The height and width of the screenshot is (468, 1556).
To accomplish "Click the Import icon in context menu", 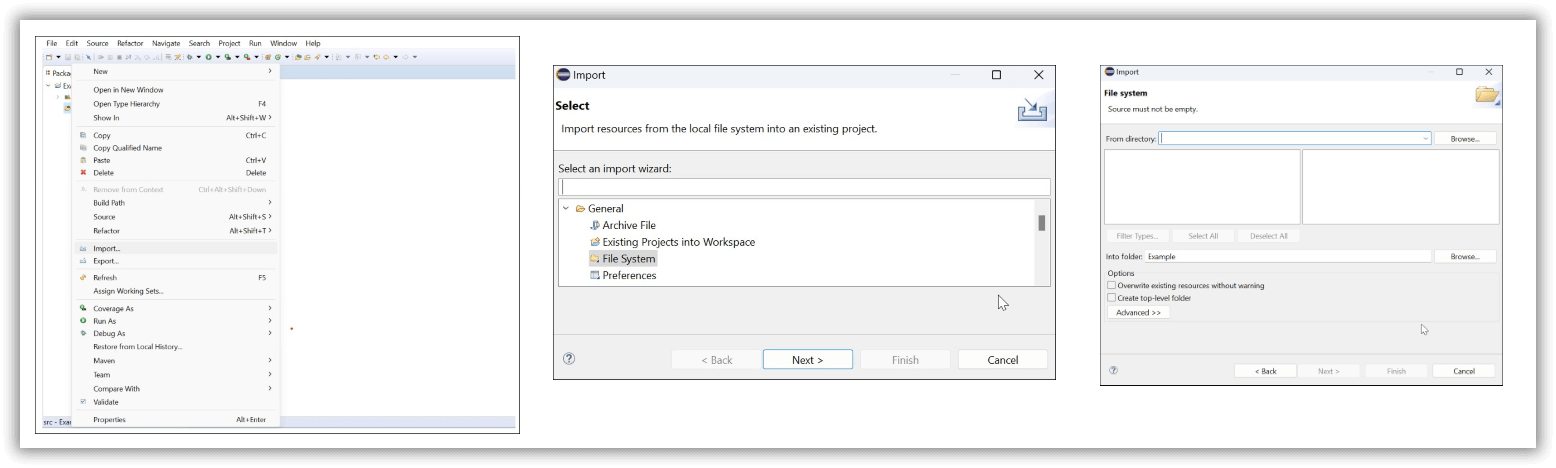I will tap(83, 248).
